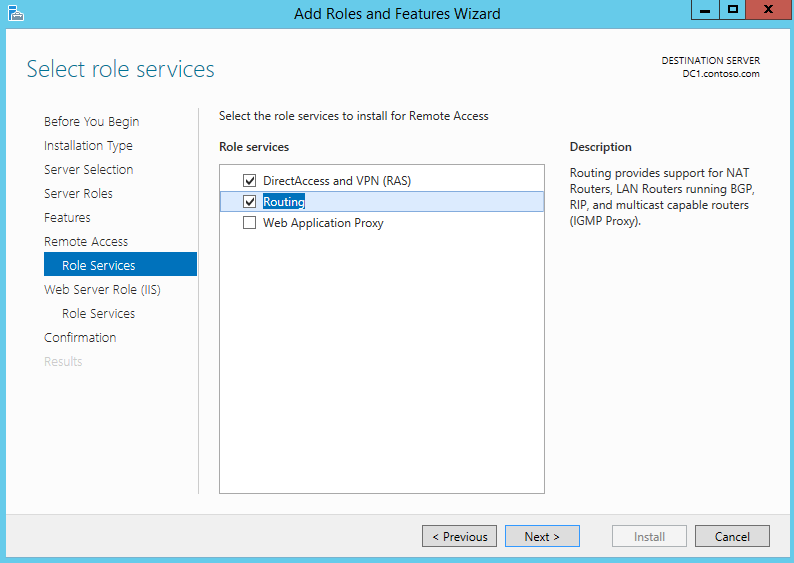
Task: Uncheck DirectAccess and VPN (RAS) checkbox
Action: [x=249, y=180]
